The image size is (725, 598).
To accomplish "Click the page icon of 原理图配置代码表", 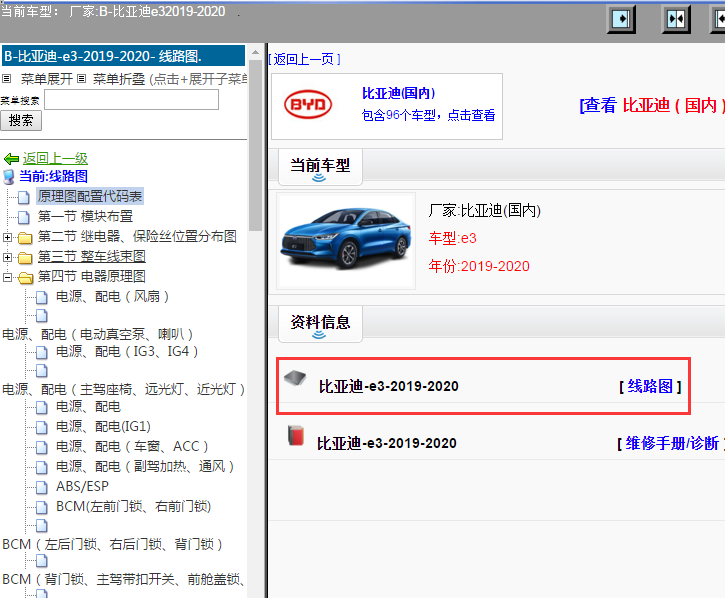I will (24, 197).
